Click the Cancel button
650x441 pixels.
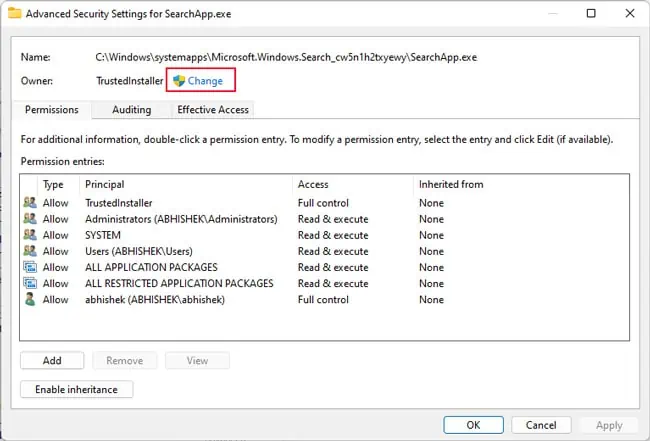541,425
